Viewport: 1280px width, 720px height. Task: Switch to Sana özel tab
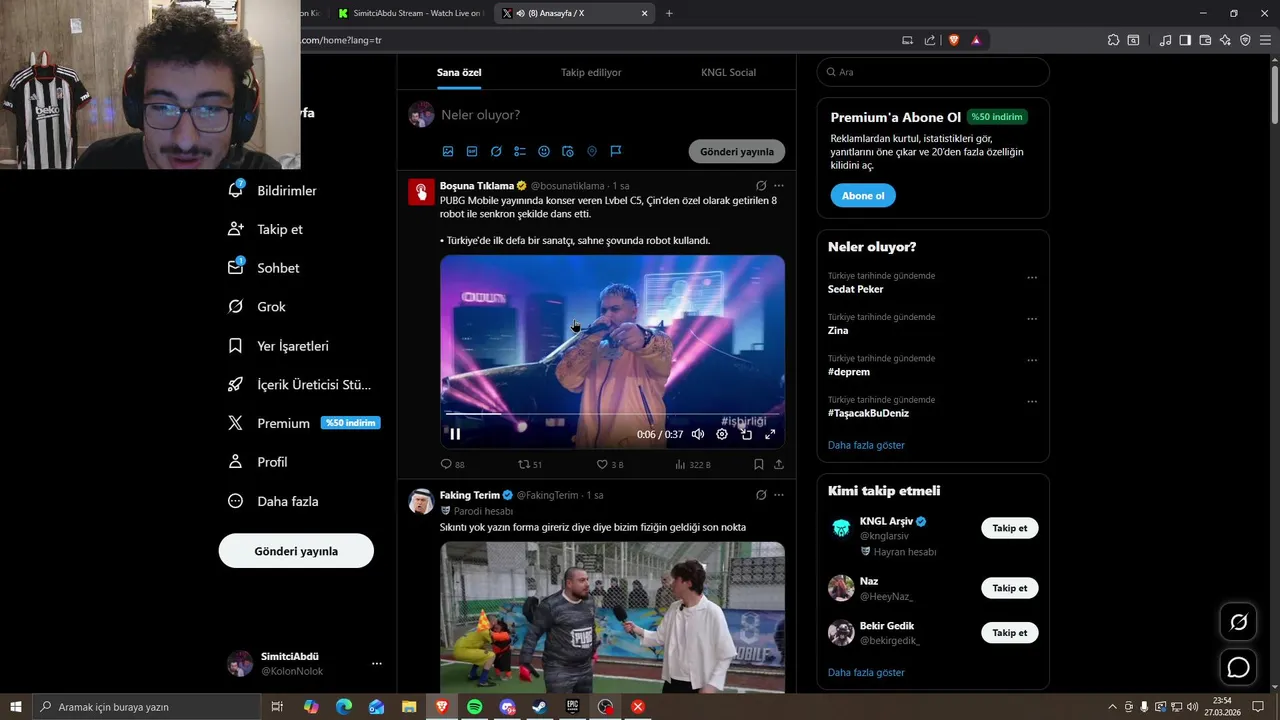[459, 73]
